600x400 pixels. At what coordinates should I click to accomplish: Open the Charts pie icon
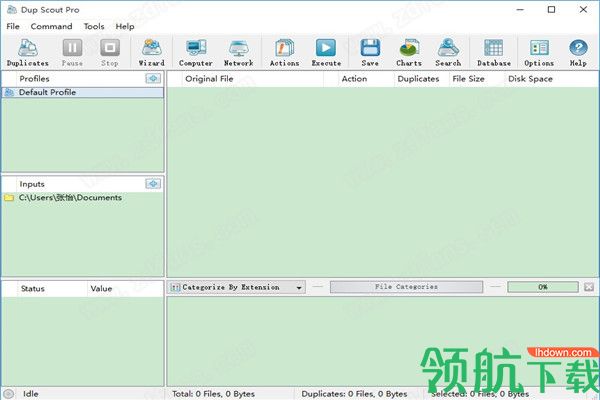(x=409, y=53)
